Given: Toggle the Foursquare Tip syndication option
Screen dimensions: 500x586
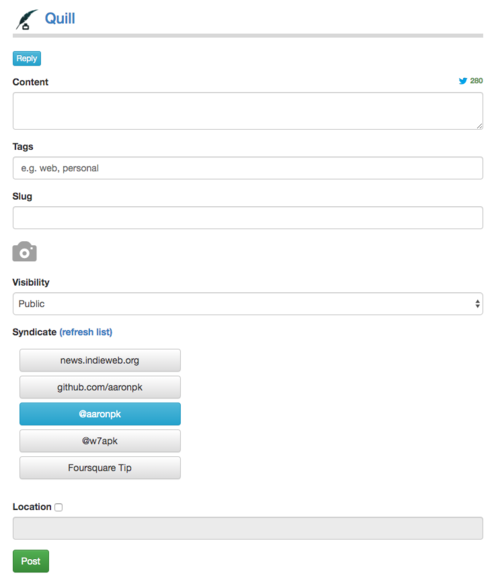Looking at the screenshot, I should point(100,468).
